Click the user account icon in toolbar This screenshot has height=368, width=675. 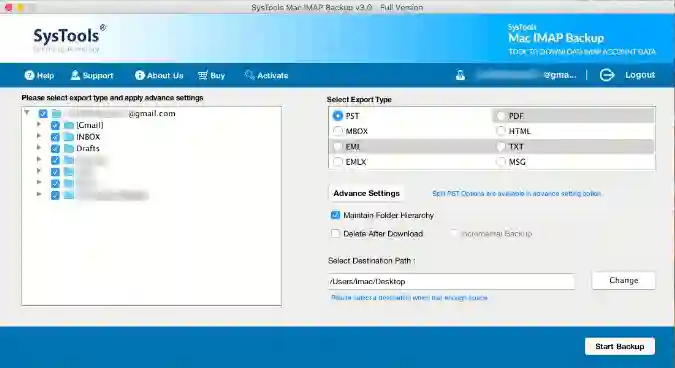click(x=460, y=75)
